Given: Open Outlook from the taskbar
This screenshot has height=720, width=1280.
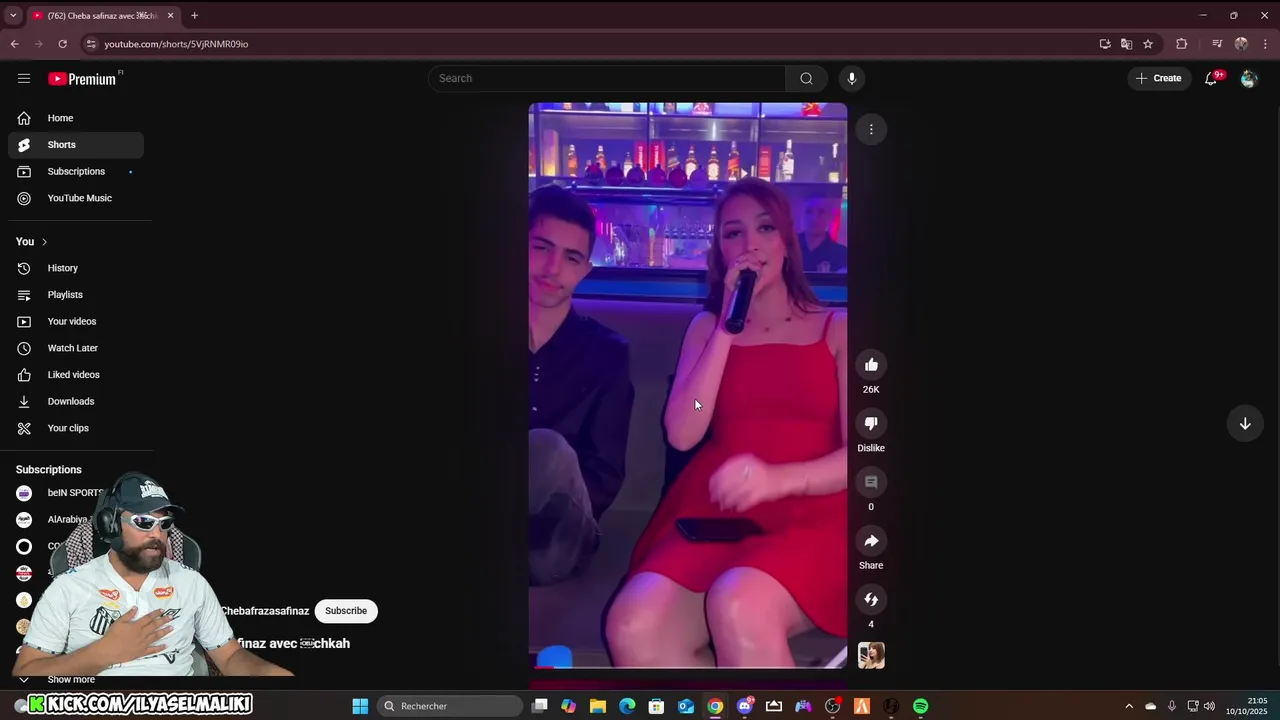Looking at the screenshot, I should pos(686,706).
